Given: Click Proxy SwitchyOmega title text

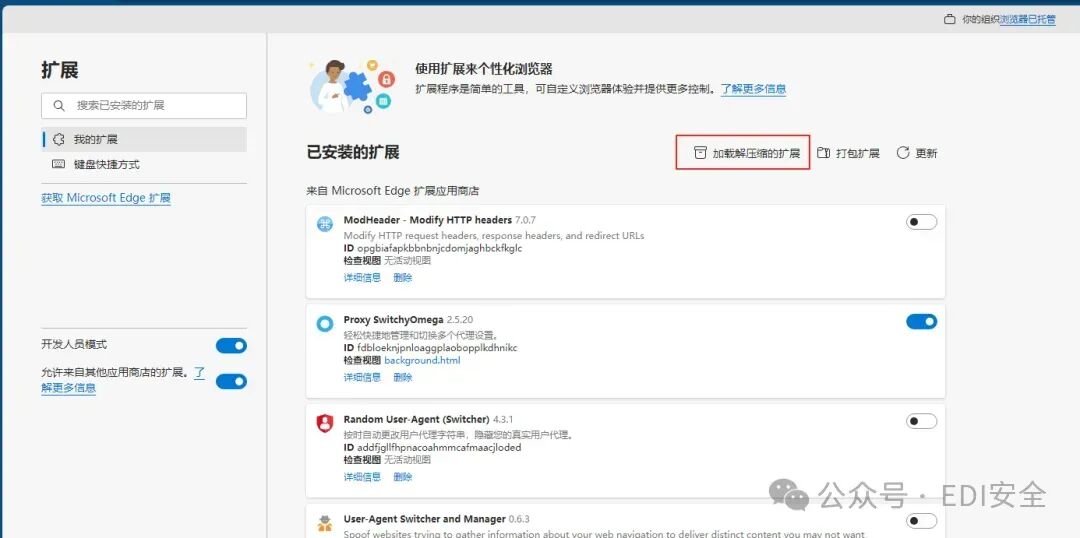Looking at the screenshot, I should pos(393,320).
